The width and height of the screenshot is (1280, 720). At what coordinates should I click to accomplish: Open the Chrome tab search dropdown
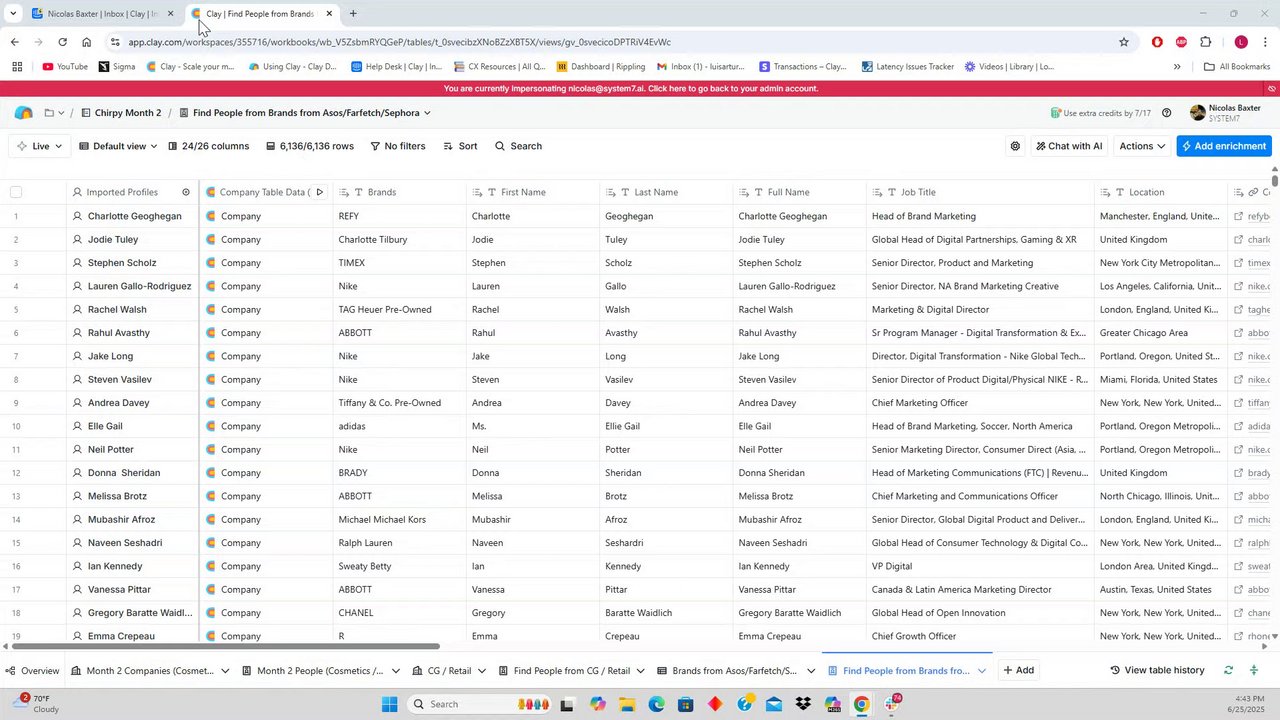pos(13,14)
